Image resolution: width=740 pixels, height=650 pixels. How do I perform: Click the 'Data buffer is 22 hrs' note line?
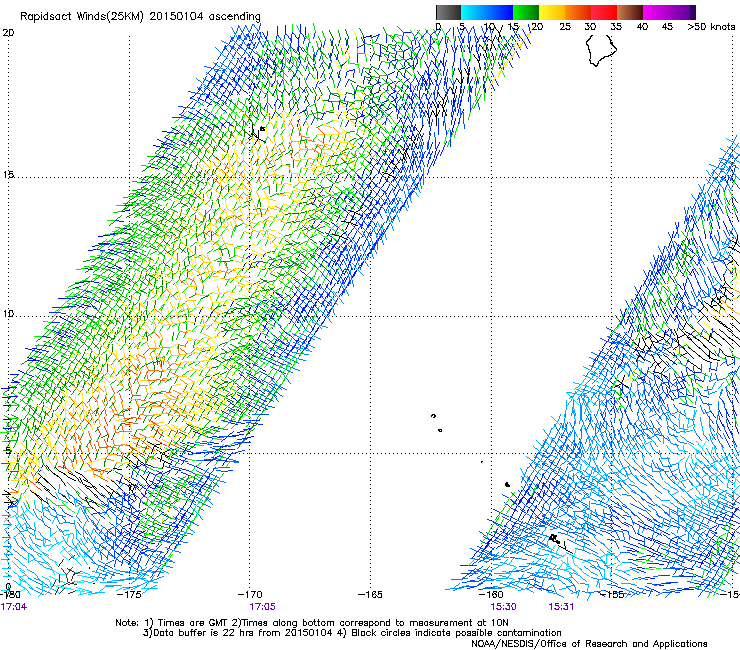click(x=352, y=633)
